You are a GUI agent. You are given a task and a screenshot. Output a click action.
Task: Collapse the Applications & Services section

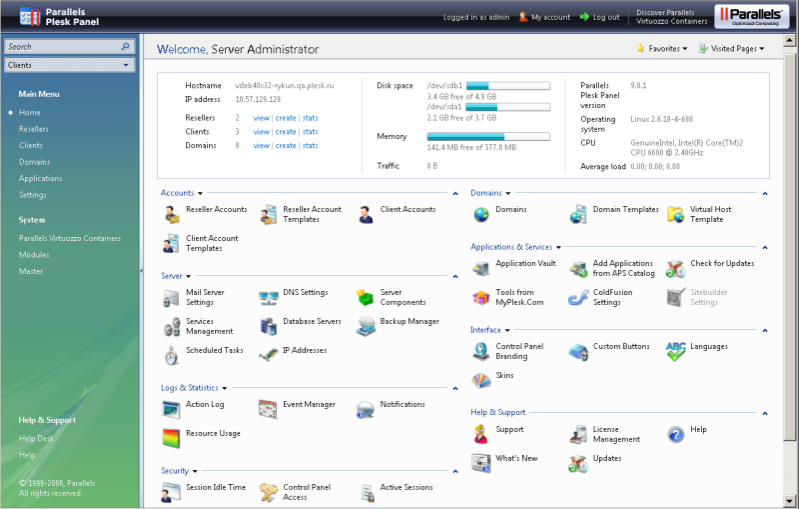(765, 248)
